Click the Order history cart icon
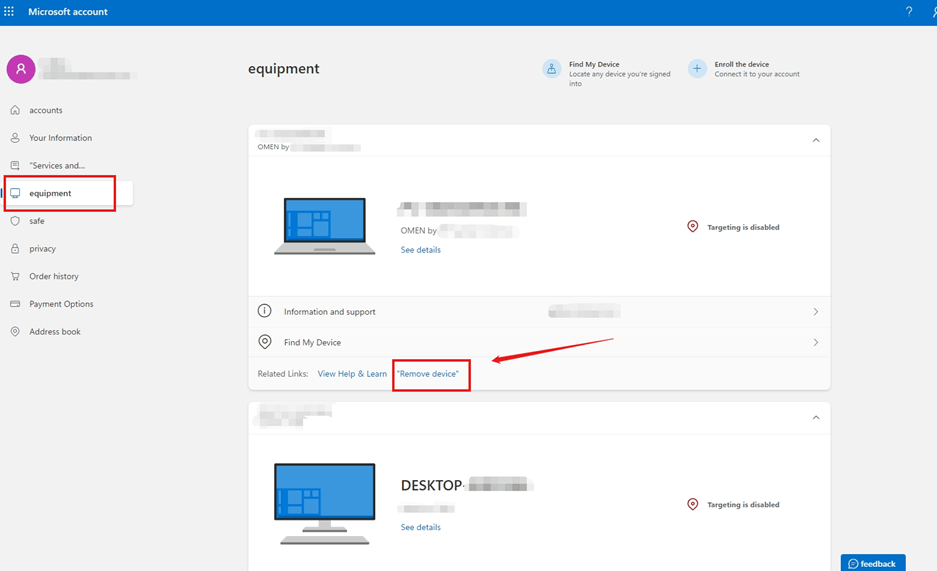 pyautogui.click(x=15, y=276)
